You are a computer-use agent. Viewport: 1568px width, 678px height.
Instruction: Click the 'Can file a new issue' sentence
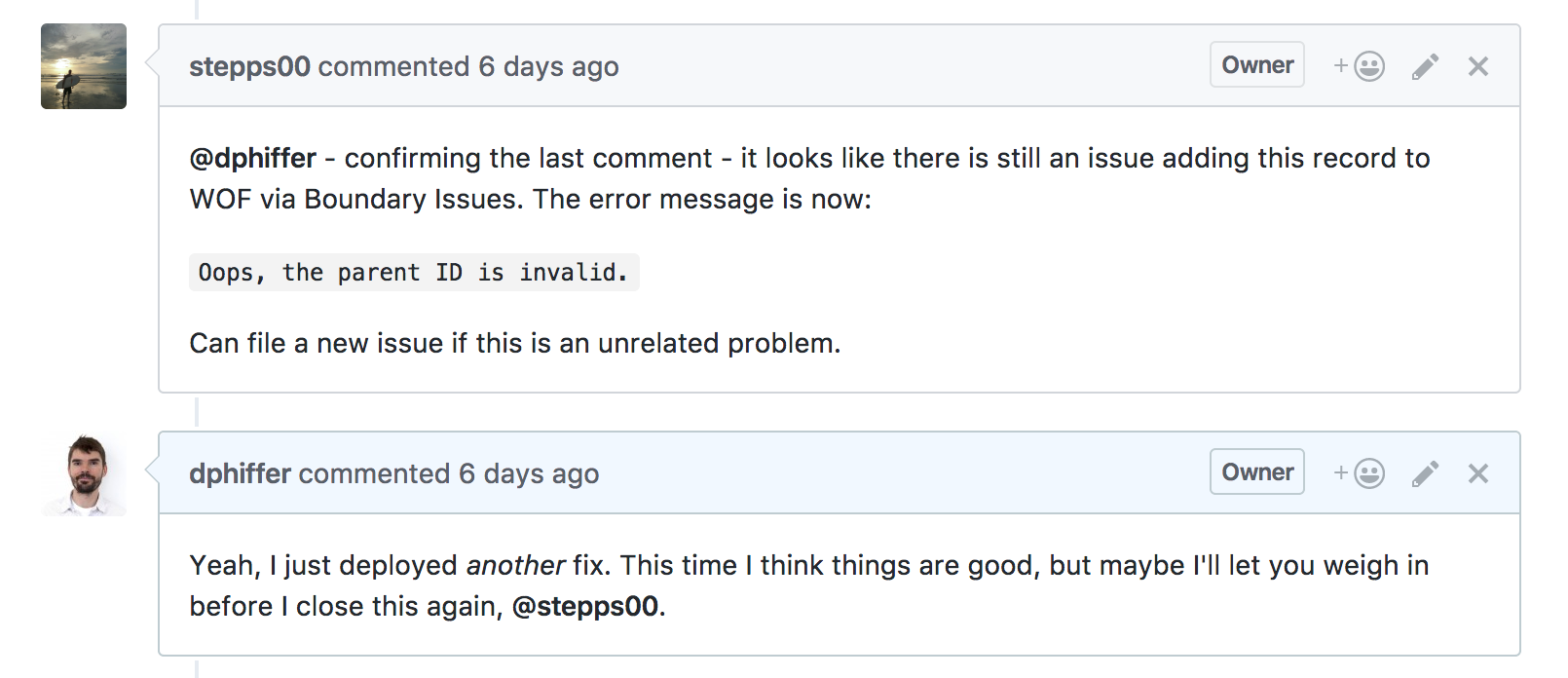pos(515,344)
